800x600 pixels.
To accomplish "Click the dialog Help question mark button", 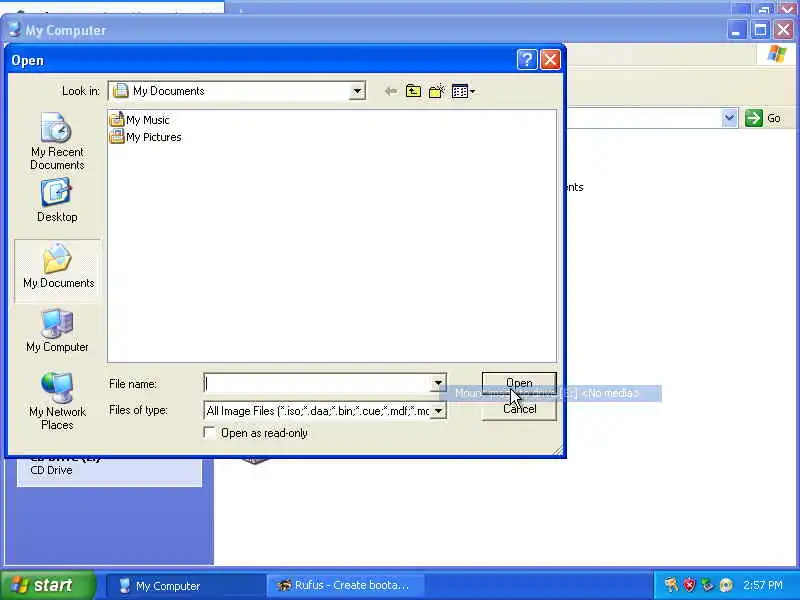I will coord(527,60).
